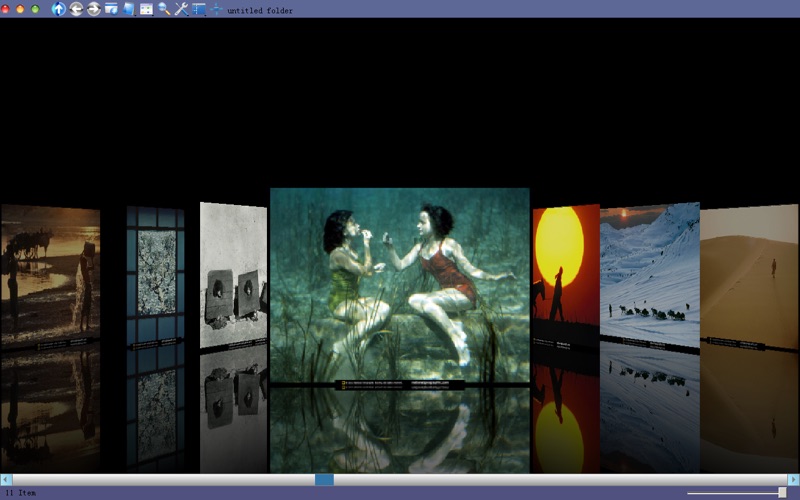Navigate forward with the right arrow
Image resolution: width=800 pixels, height=500 pixels.
tap(93, 9)
